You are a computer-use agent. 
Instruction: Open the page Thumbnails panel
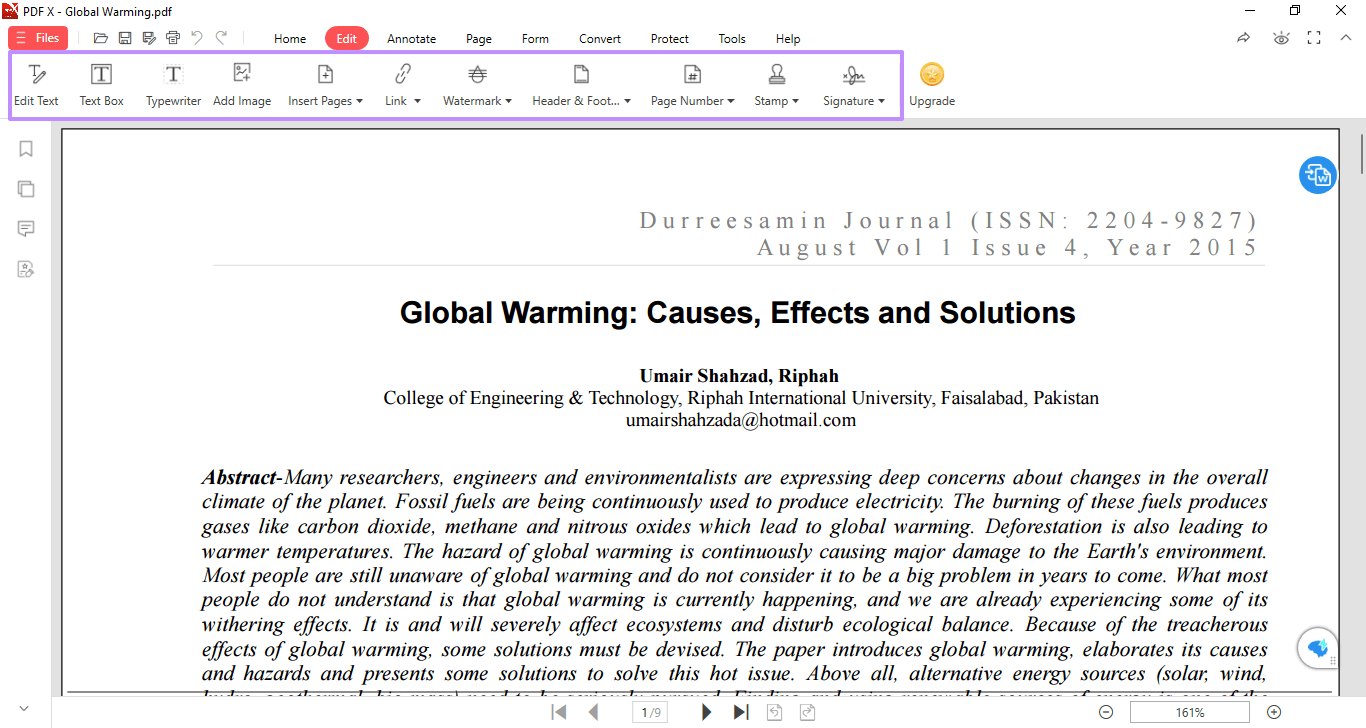coord(25,188)
